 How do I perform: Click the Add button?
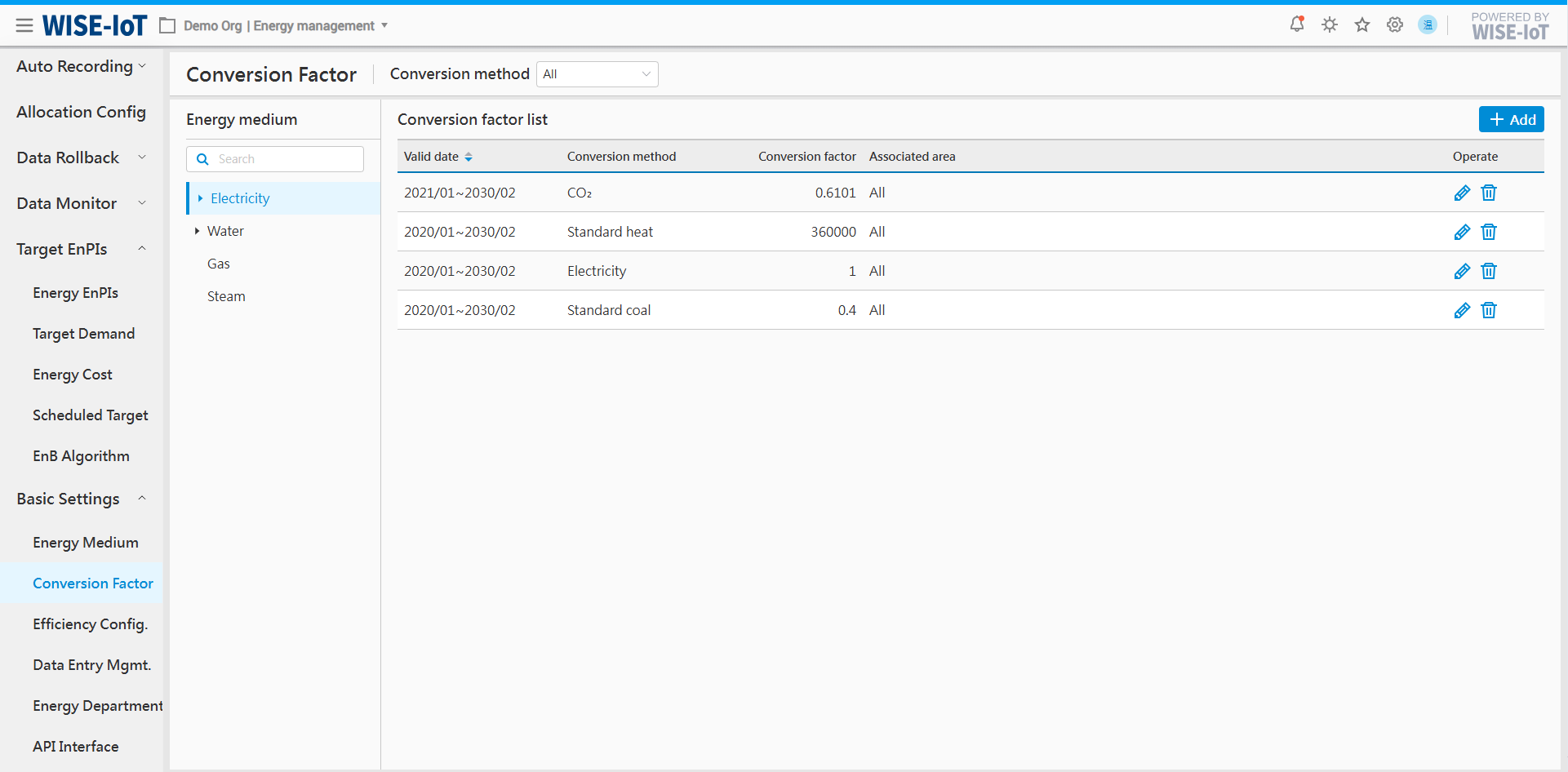[1511, 119]
